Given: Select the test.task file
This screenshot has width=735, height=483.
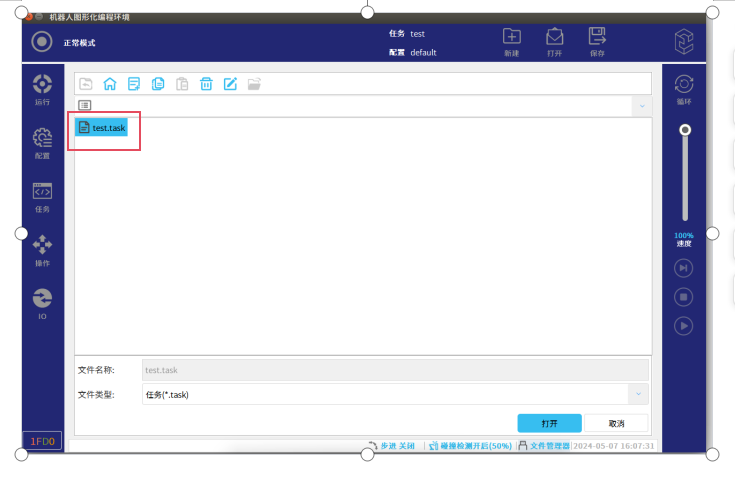Looking at the screenshot, I should [x=102, y=128].
